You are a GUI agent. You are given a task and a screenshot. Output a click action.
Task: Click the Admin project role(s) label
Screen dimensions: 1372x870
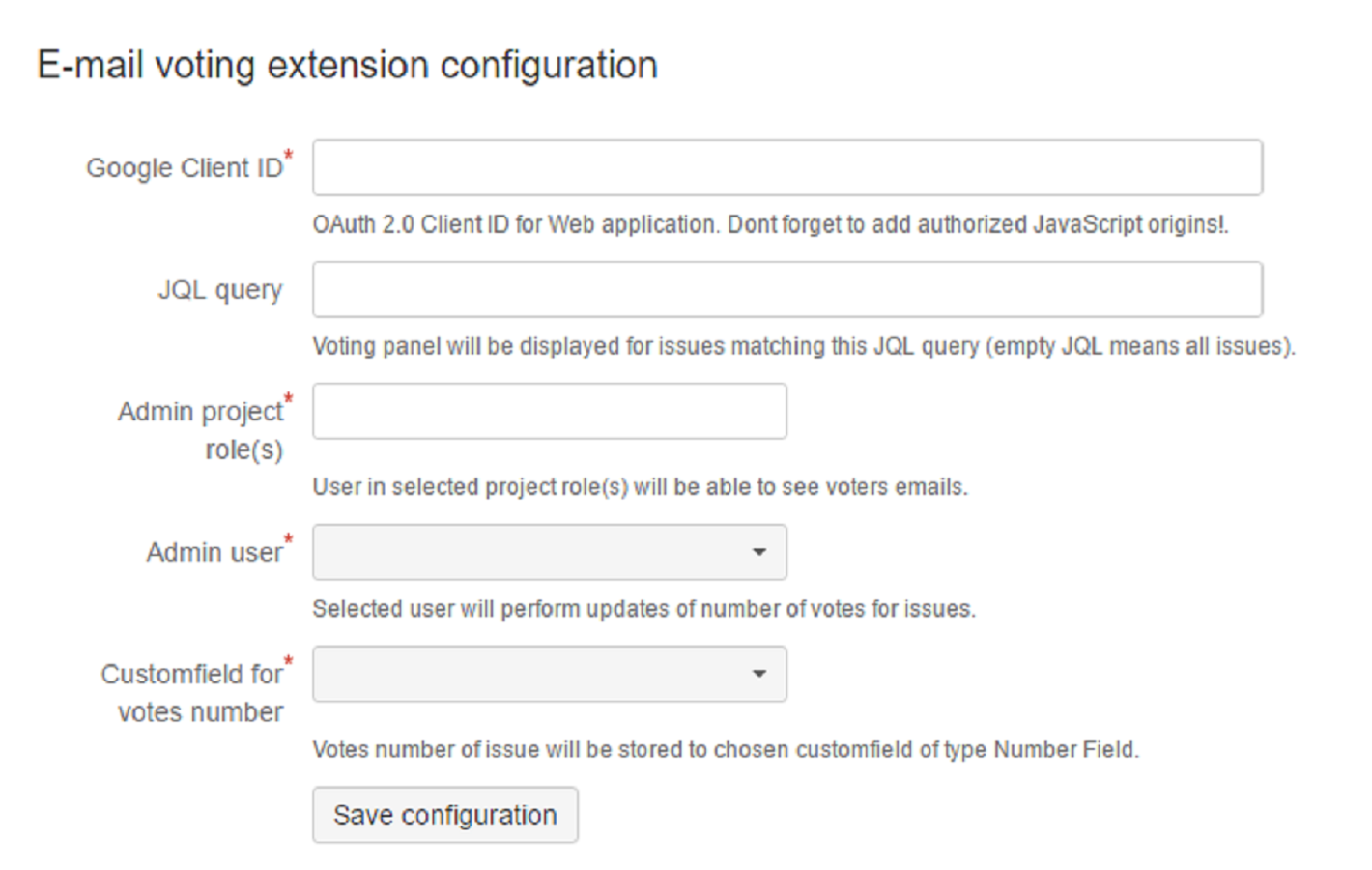(x=200, y=430)
